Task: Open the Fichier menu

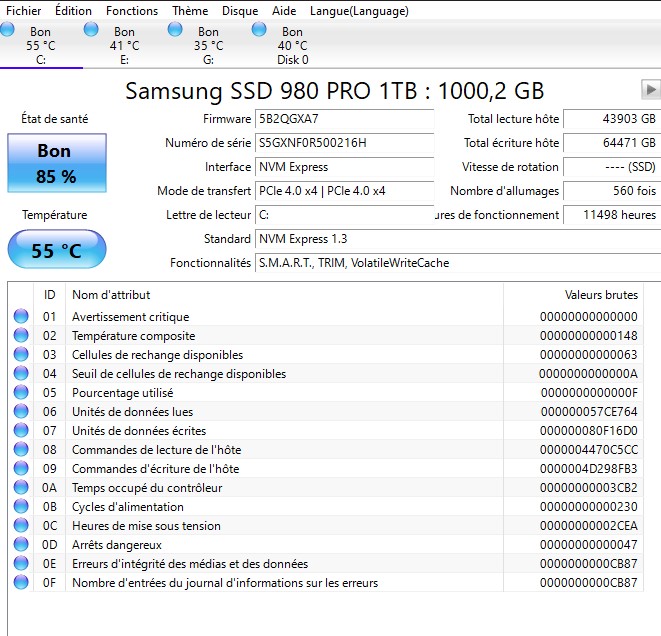Action: [x=24, y=11]
